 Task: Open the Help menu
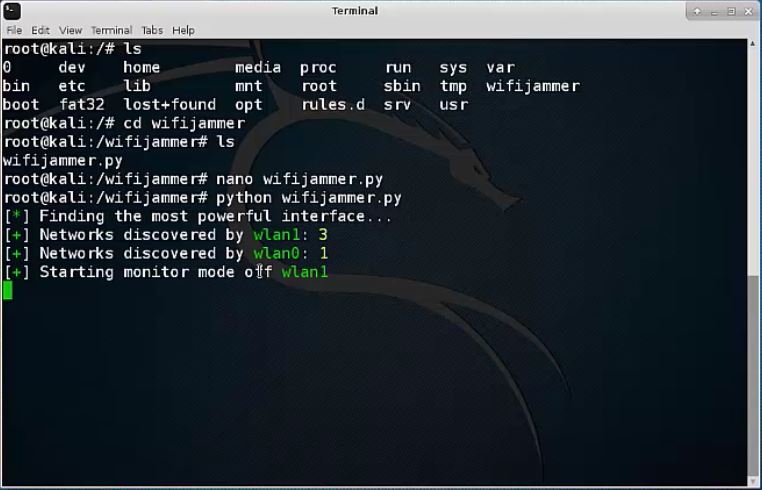(183, 30)
